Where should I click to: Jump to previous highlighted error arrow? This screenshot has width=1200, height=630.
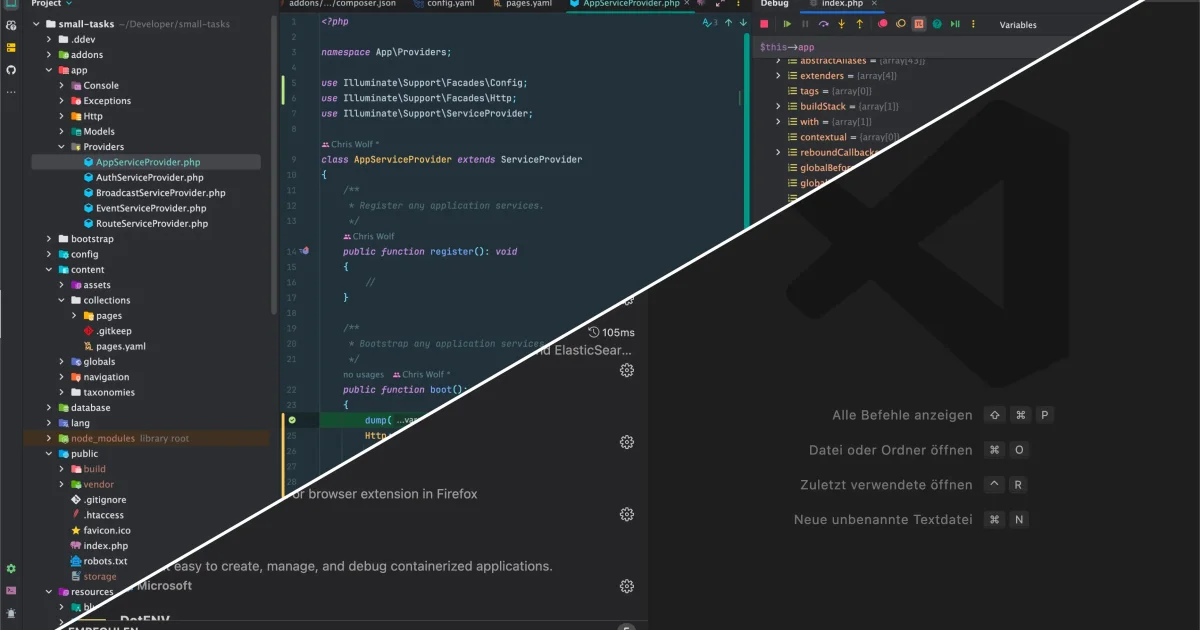pos(728,22)
